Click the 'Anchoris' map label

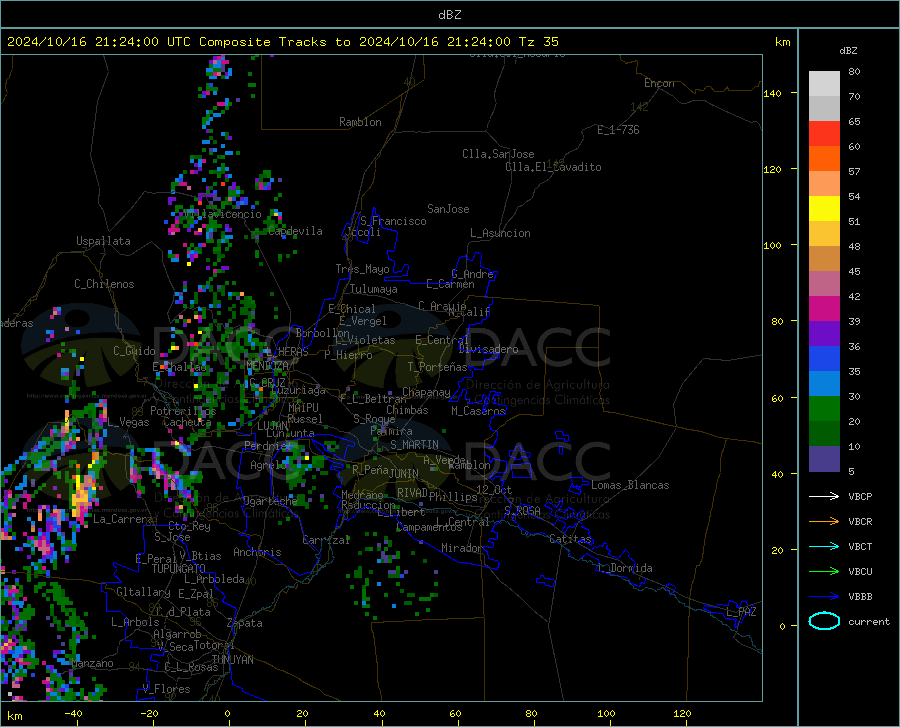click(257, 552)
